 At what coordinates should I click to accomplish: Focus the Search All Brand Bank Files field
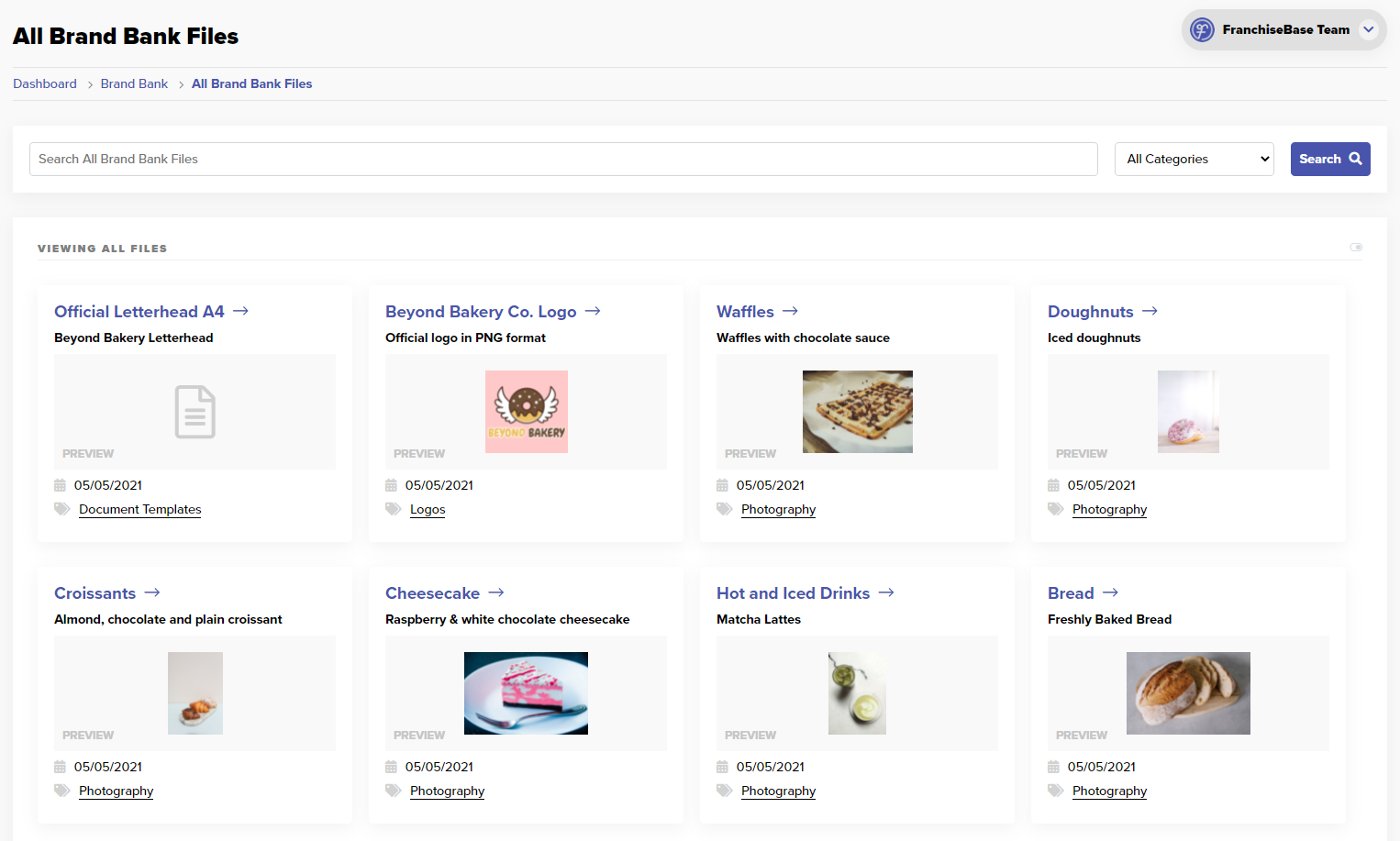563,159
